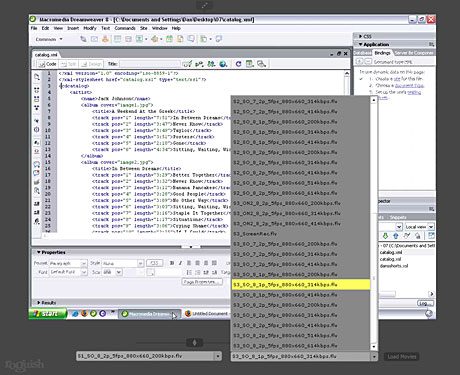Select the catalog.xml document tab
Viewport: 460px width, 375px height.
pos(46,55)
